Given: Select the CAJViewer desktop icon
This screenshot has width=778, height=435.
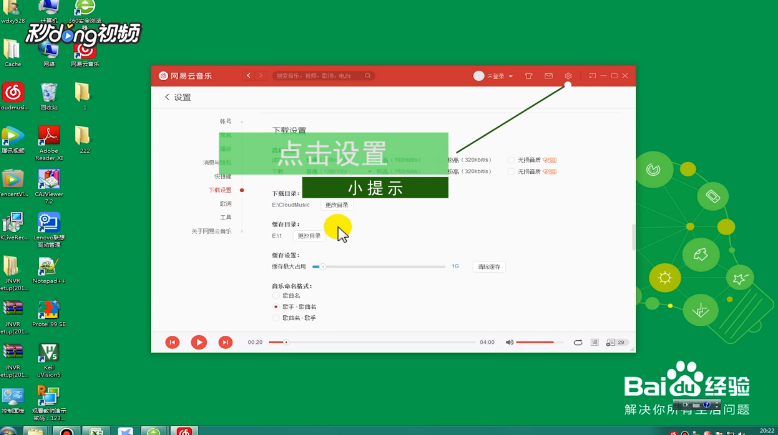Looking at the screenshot, I should click(49, 186).
